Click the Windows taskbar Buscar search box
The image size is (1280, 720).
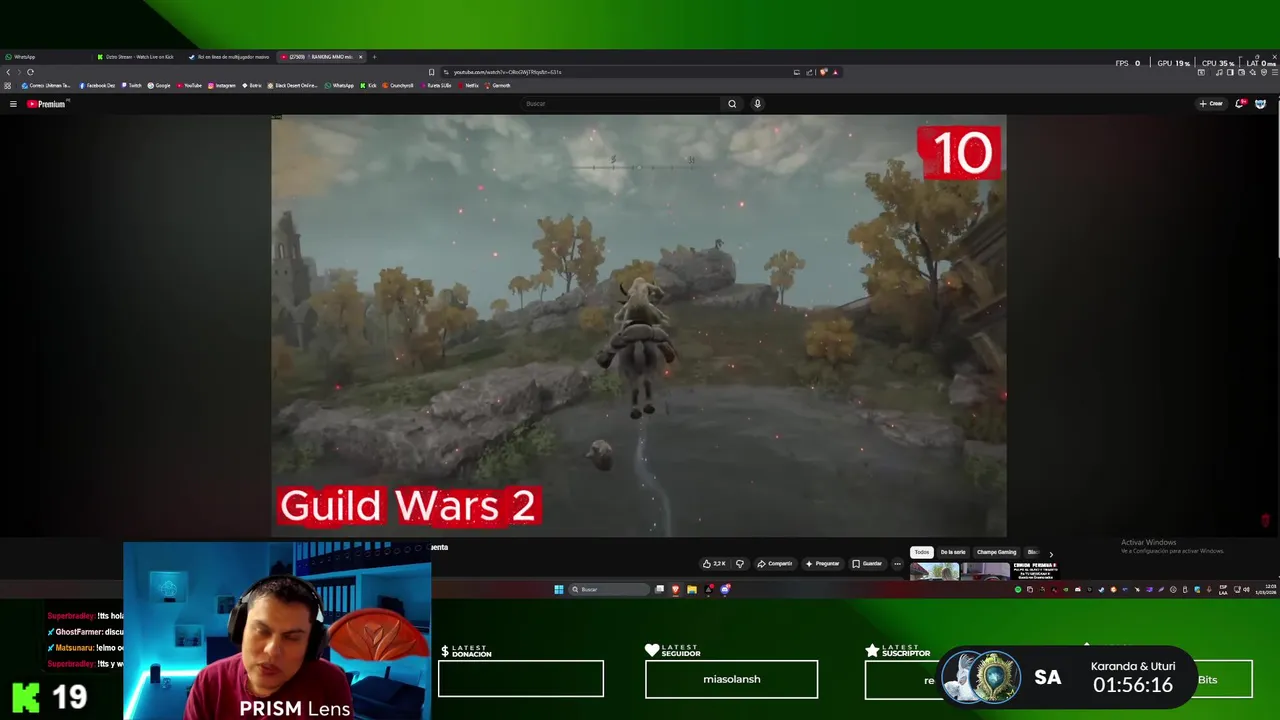click(x=611, y=589)
